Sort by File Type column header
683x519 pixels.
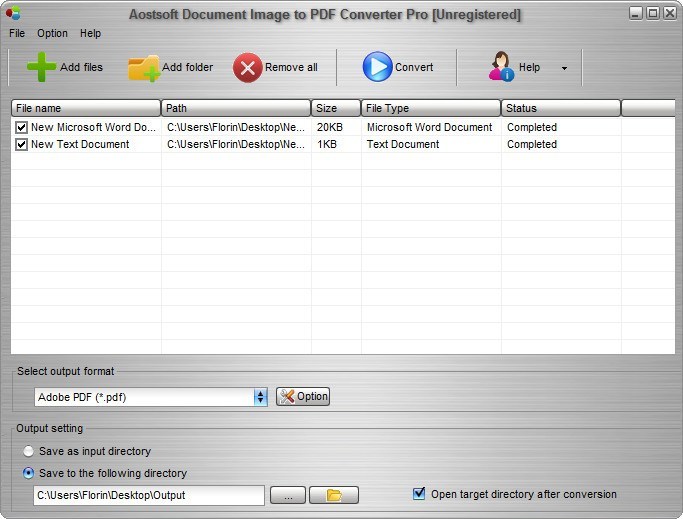coord(431,108)
